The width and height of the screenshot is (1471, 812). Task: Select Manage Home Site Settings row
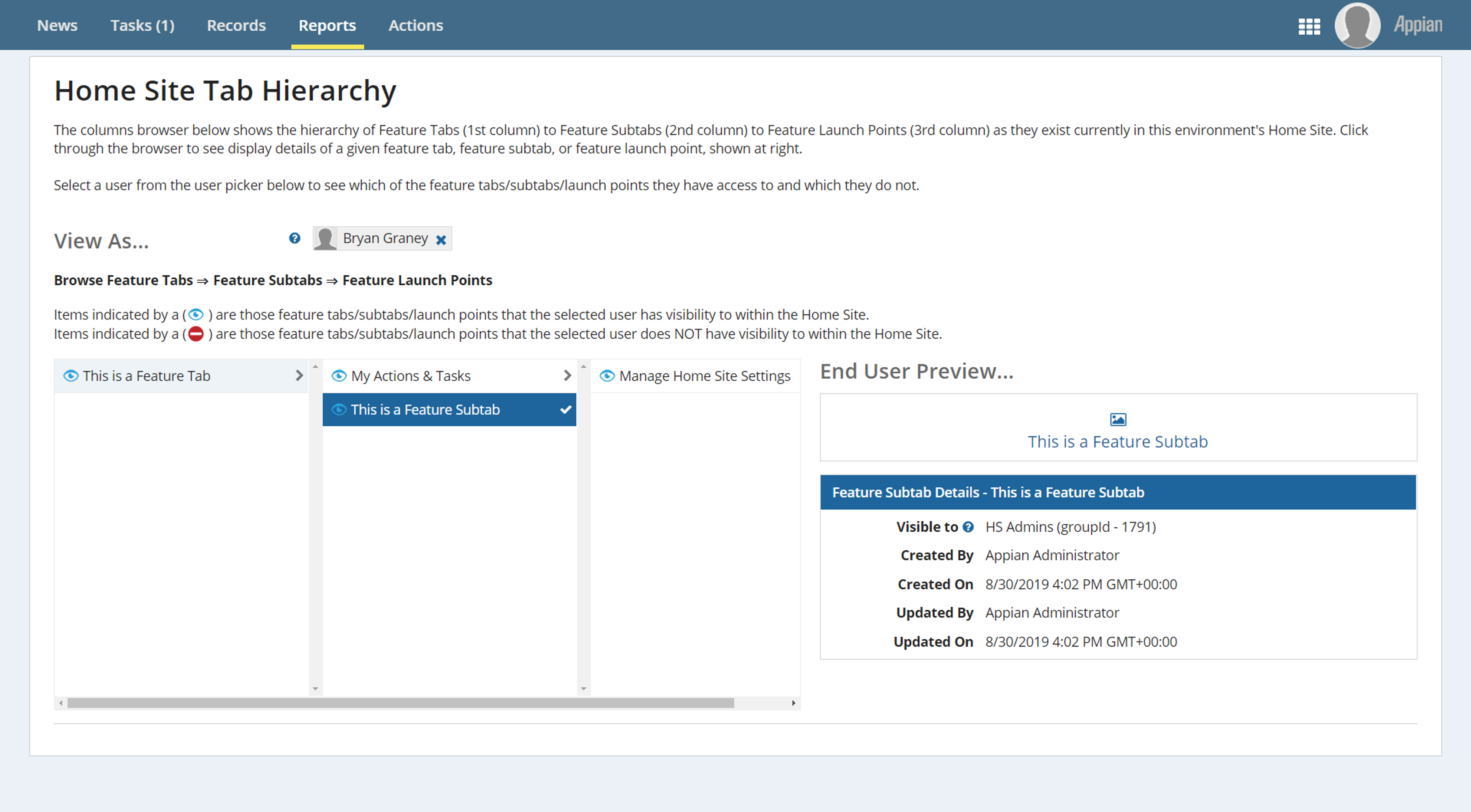(x=695, y=376)
